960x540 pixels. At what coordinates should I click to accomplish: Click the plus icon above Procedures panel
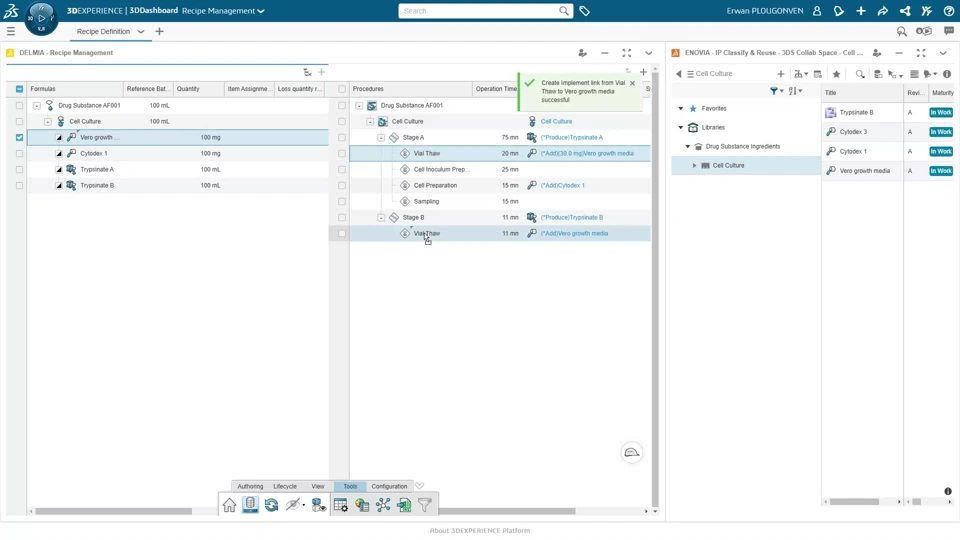643,72
